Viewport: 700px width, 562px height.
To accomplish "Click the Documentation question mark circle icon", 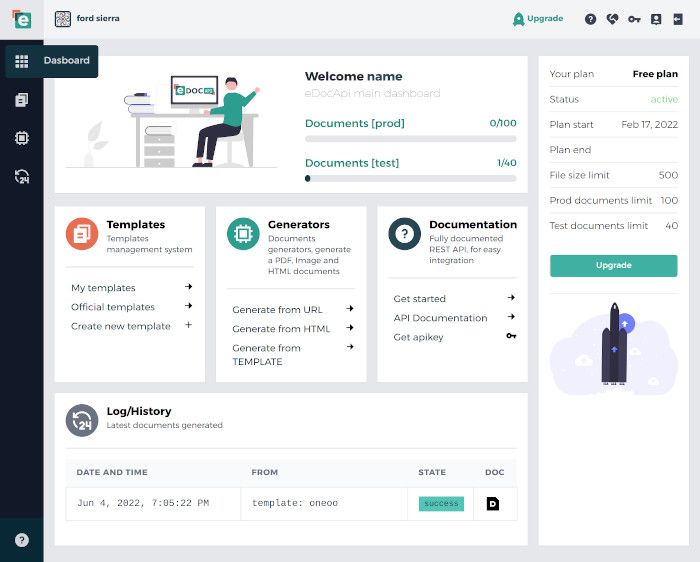I will [x=404, y=234].
